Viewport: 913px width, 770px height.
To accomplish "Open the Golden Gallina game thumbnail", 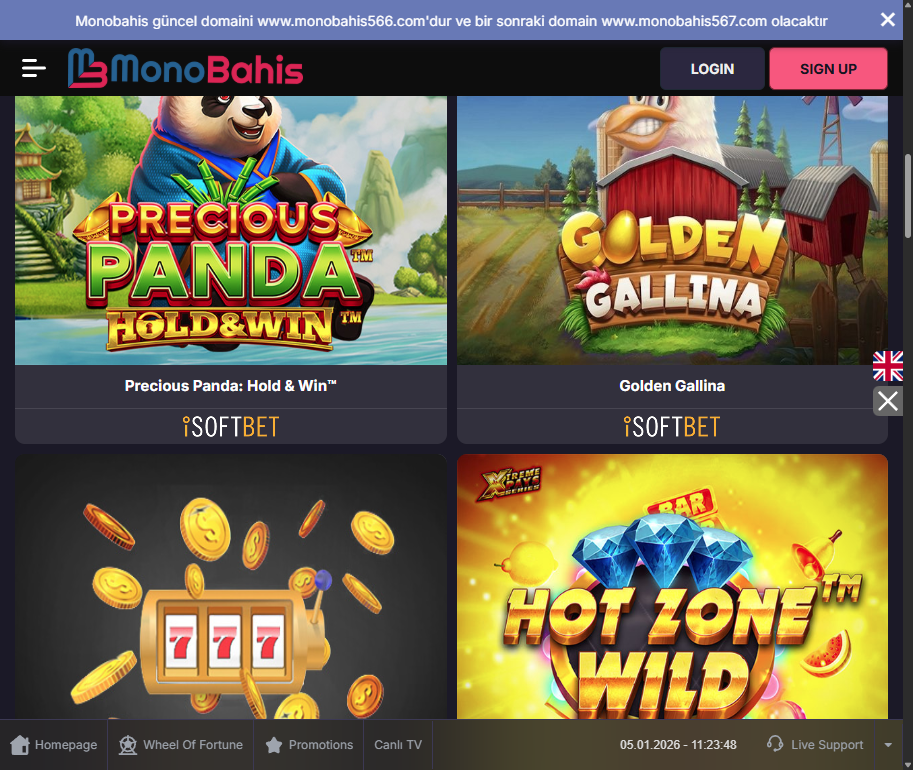I will point(672,231).
